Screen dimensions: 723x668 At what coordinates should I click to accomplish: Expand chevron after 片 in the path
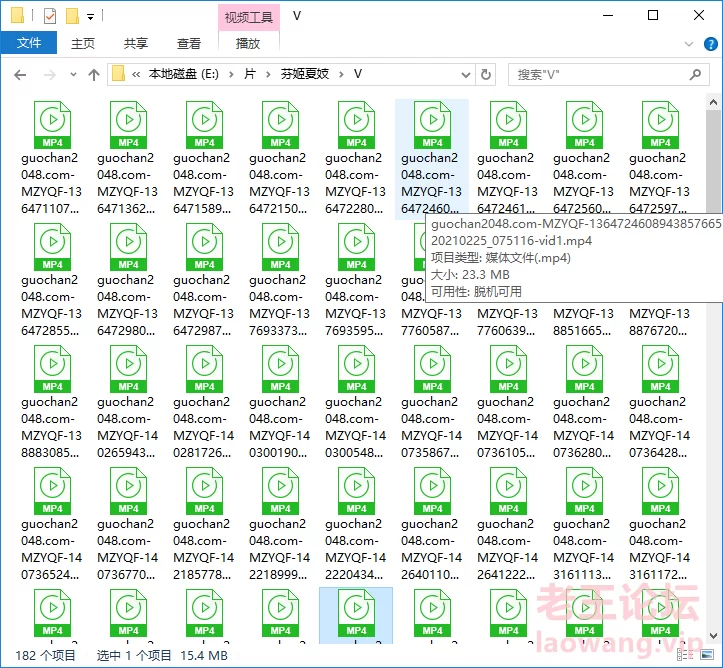(268, 74)
